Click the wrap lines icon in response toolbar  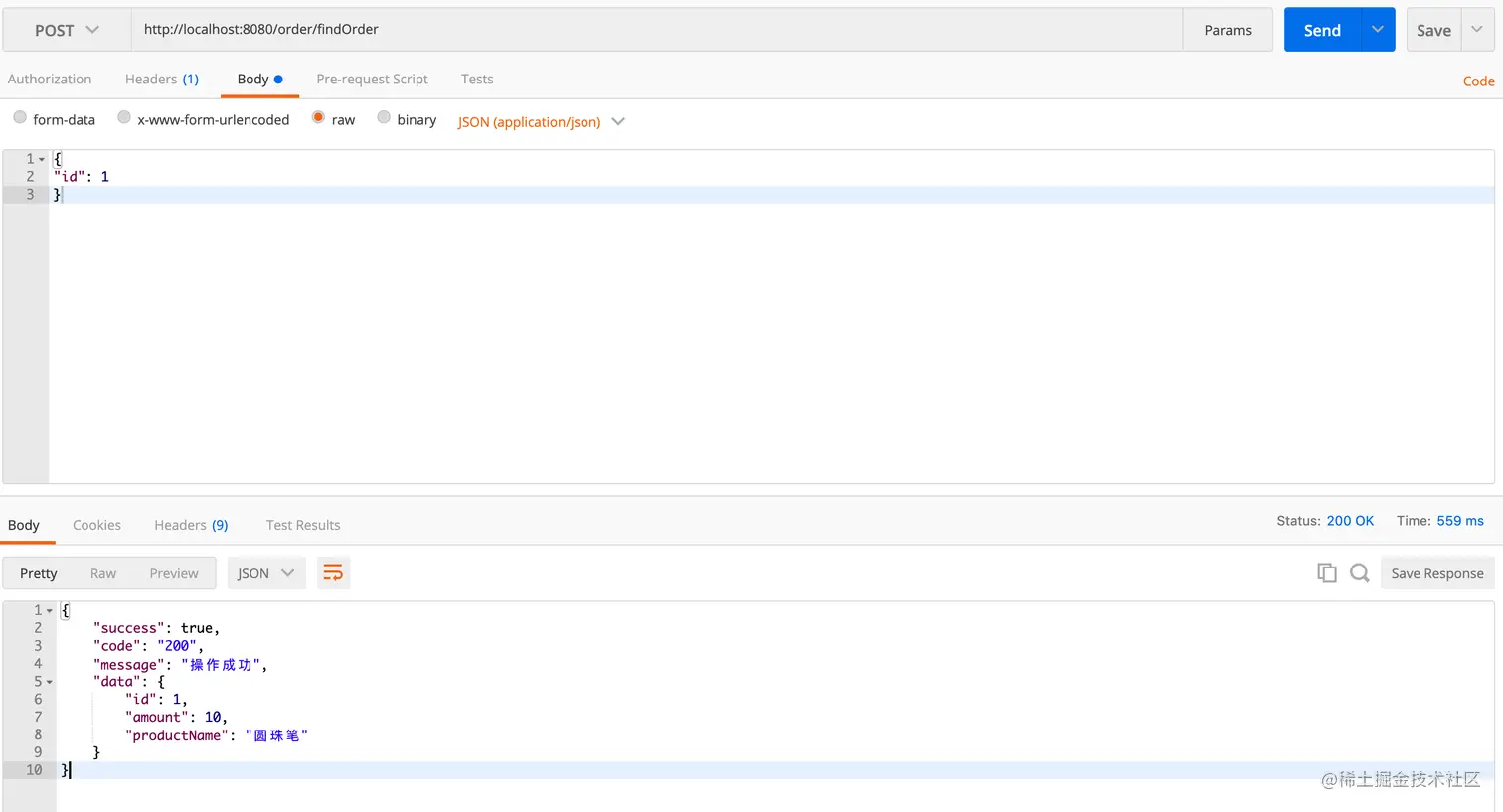pos(333,573)
